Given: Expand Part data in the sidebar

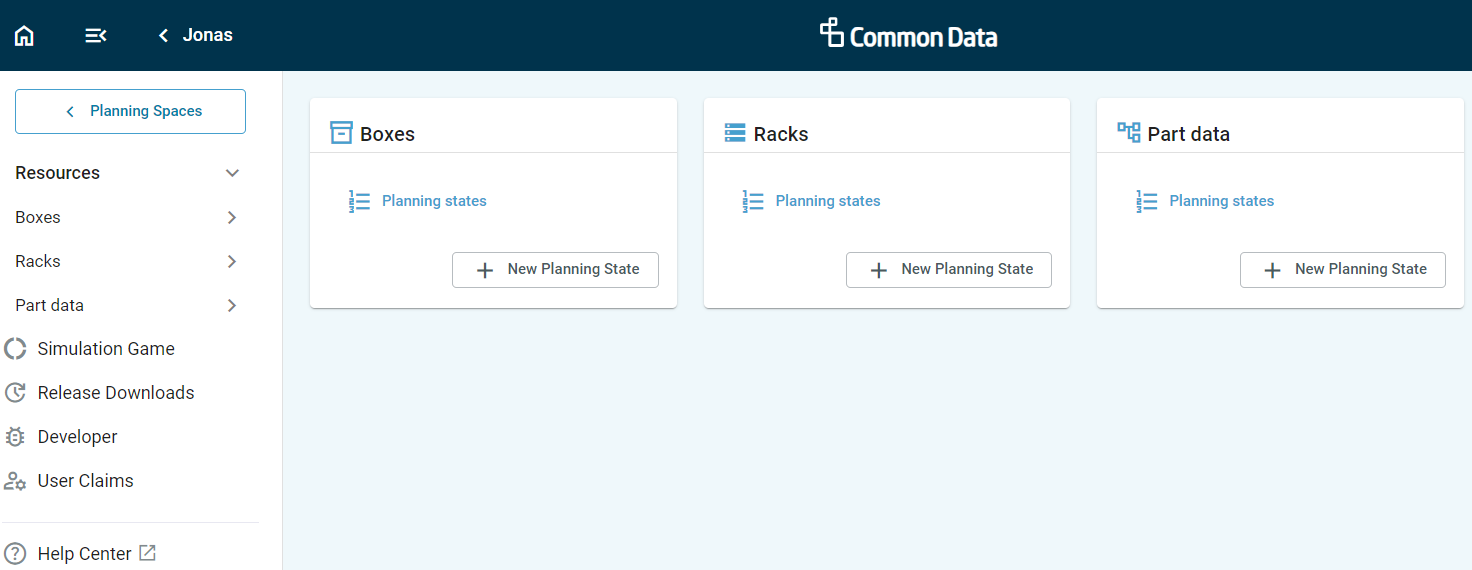Looking at the screenshot, I should [x=232, y=305].
